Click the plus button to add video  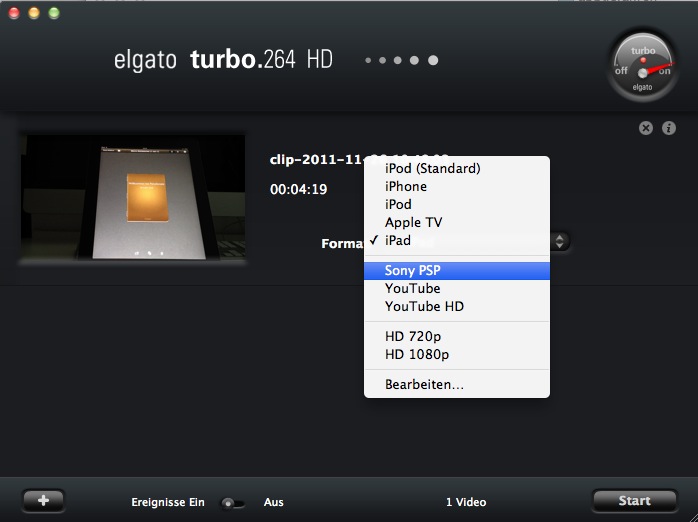pos(43,501)
